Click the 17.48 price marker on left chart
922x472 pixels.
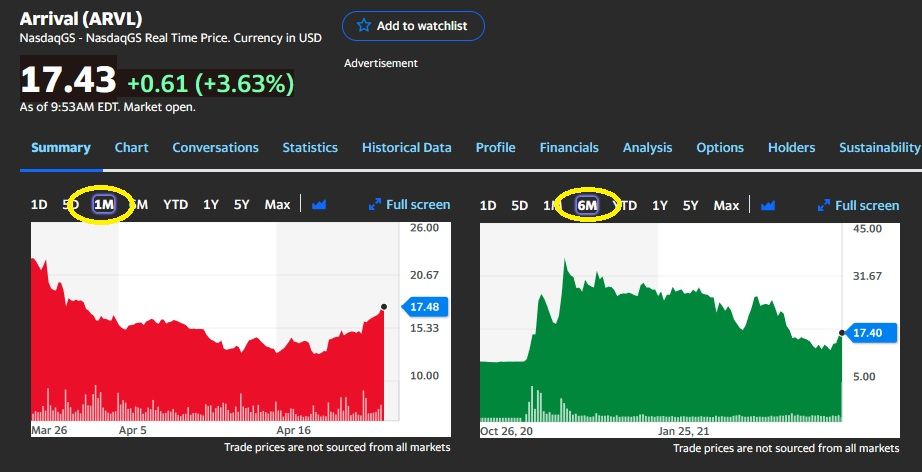pyautogui.click(x=425, y=307)
